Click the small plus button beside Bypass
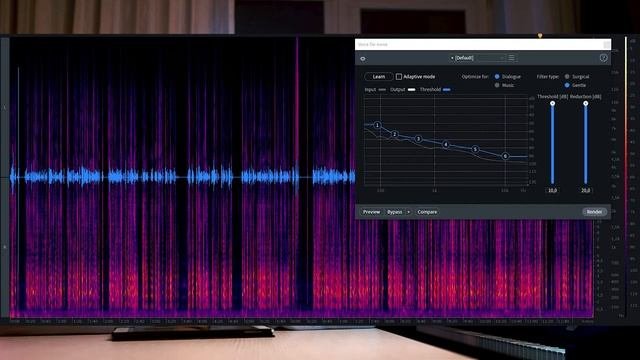Image resolution: width=640 pixels, height=360 pixels. click(408, 212)
